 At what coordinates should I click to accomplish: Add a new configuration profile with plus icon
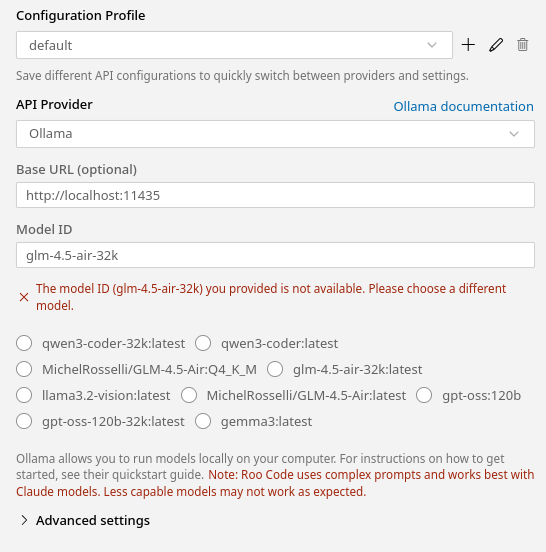468,45
